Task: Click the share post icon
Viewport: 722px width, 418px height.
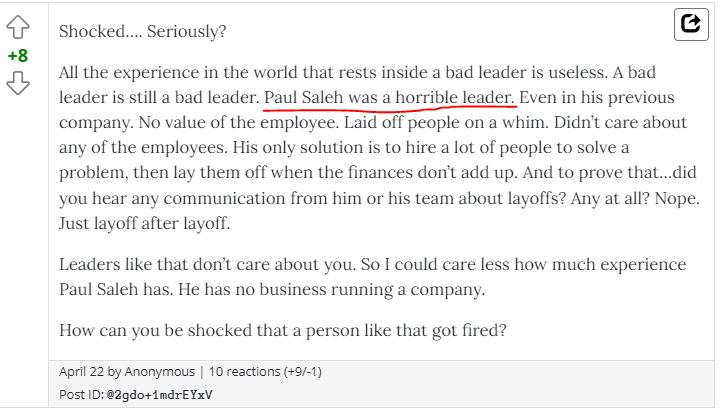Action: pos(691,24)
